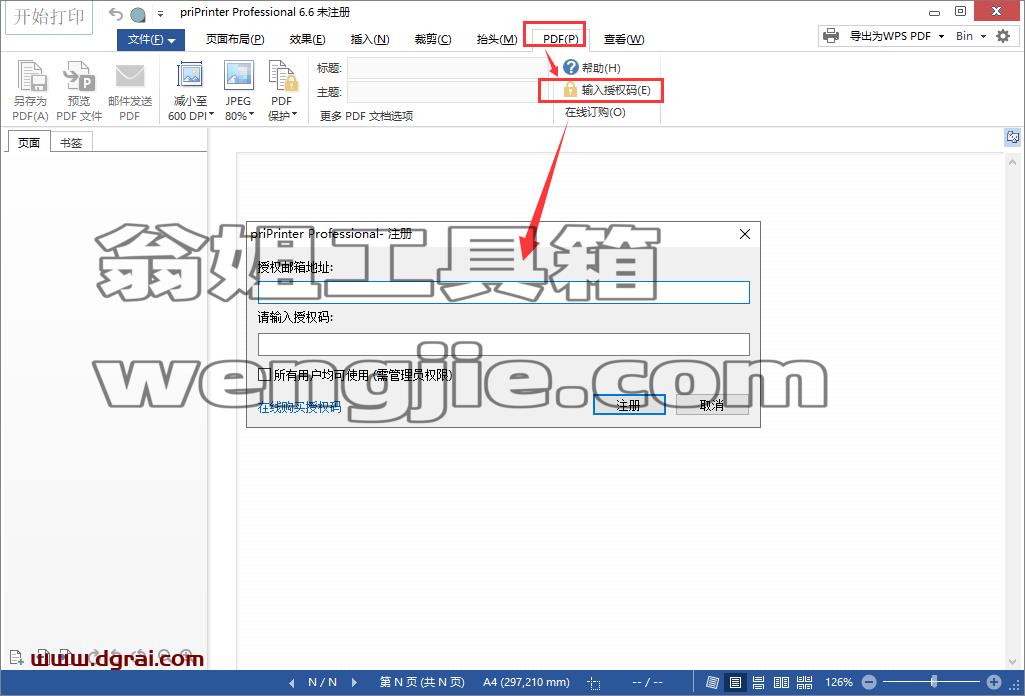Select the single page view icon
The image size is (1025, 696).
735,682
